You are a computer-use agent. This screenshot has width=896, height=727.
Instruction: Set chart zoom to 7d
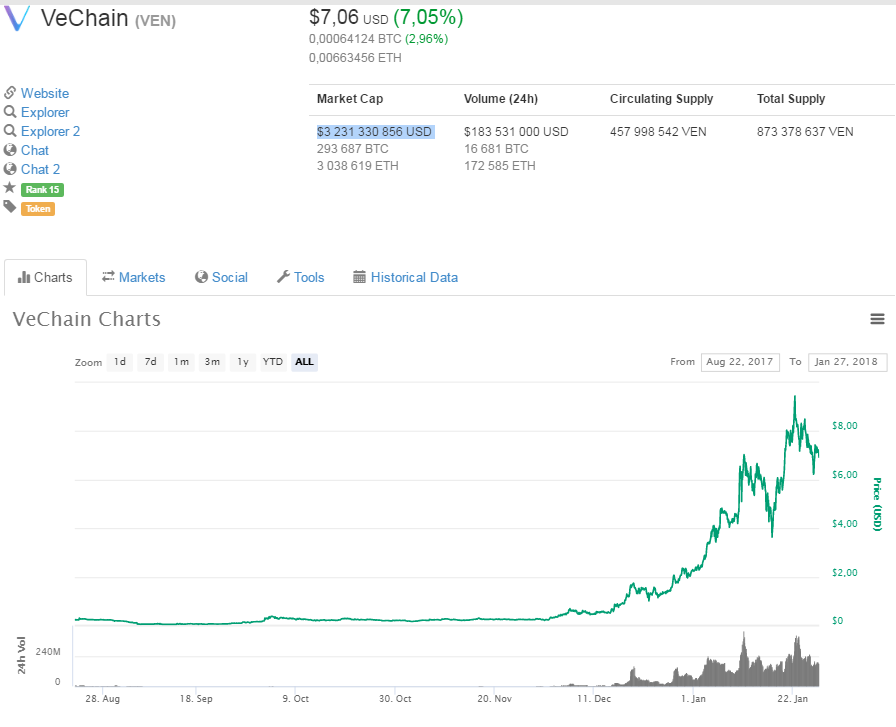[x=150, y=362]
